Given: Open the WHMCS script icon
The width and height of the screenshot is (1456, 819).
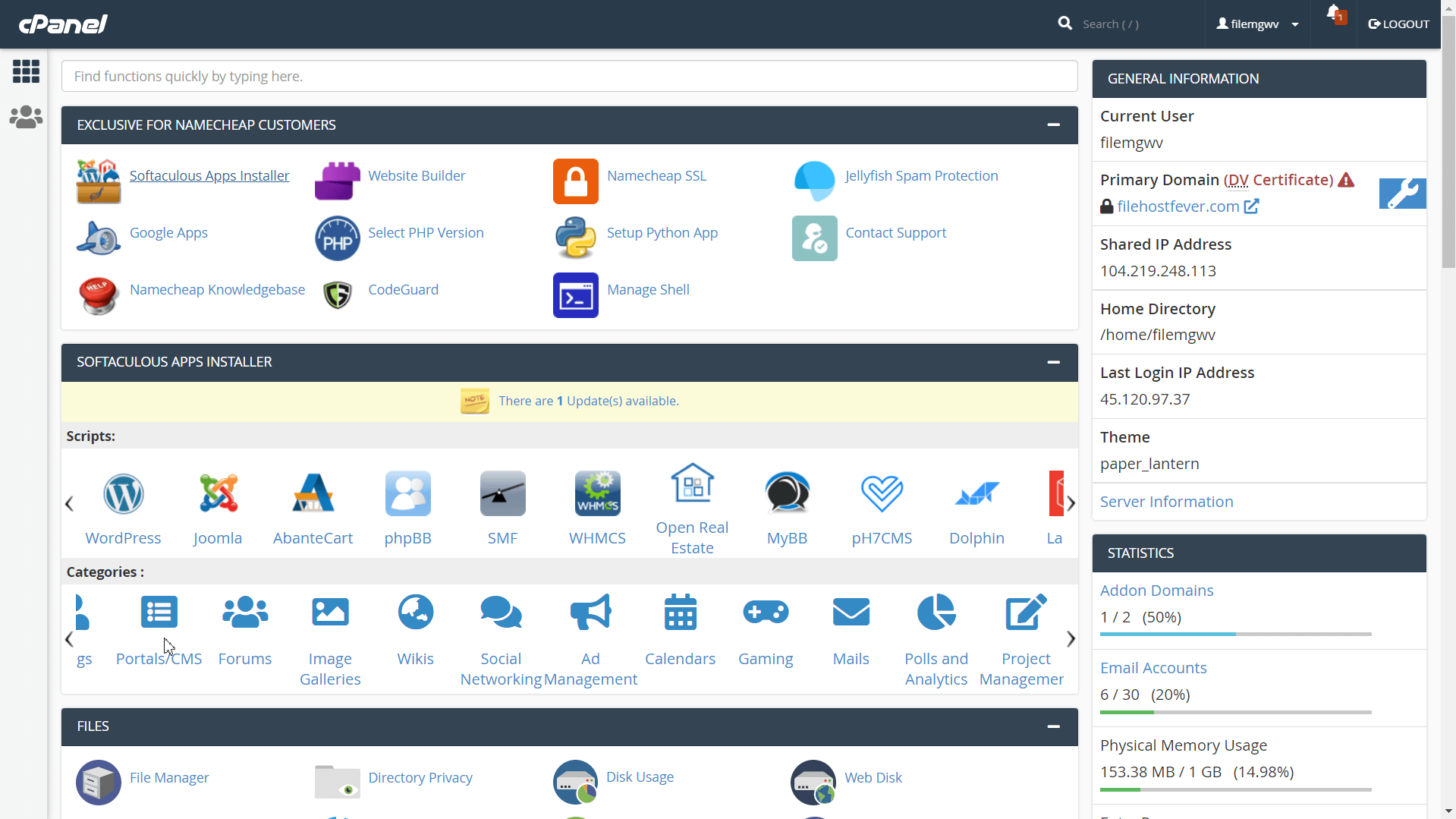Looking at the screenshot, I should [x=597, y=493].
